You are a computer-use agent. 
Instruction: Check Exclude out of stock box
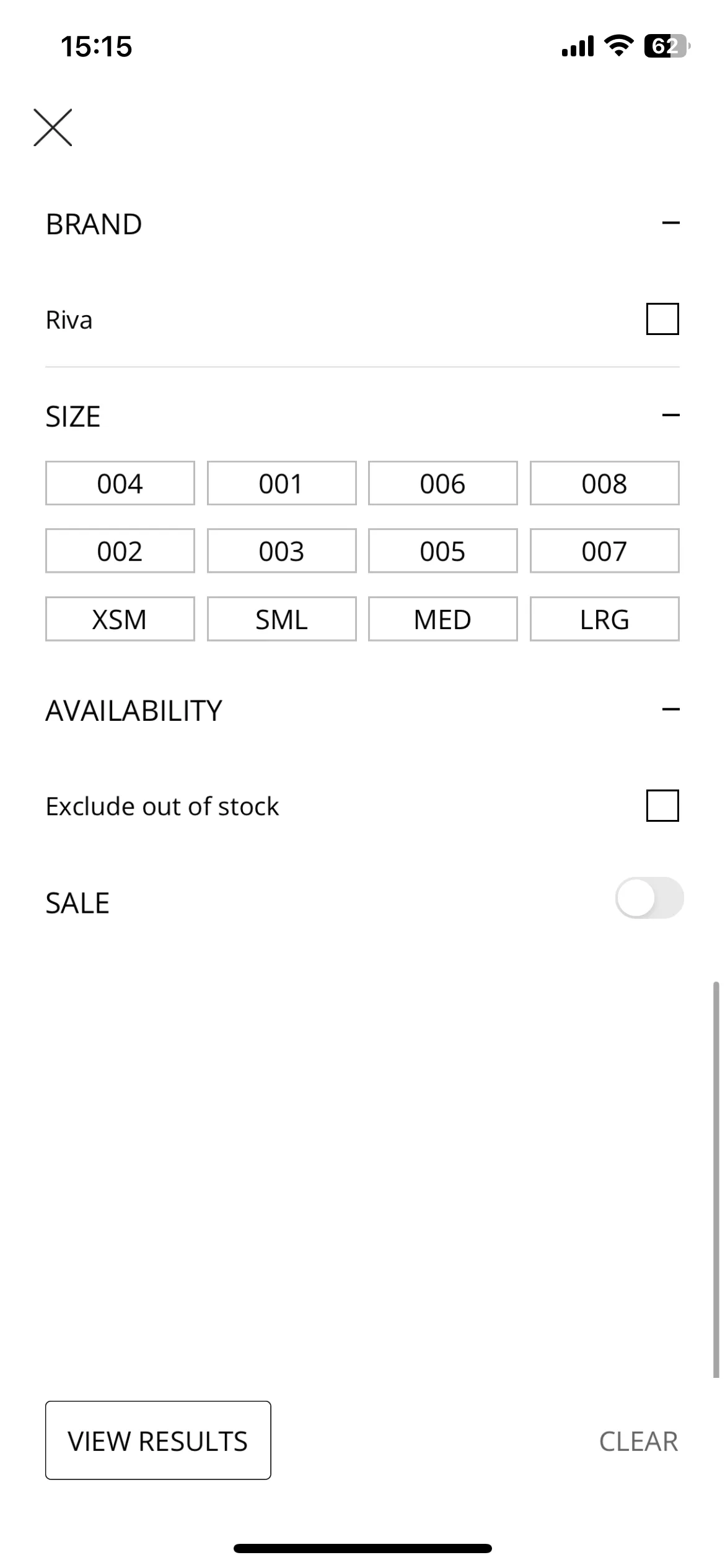point(662,806)
